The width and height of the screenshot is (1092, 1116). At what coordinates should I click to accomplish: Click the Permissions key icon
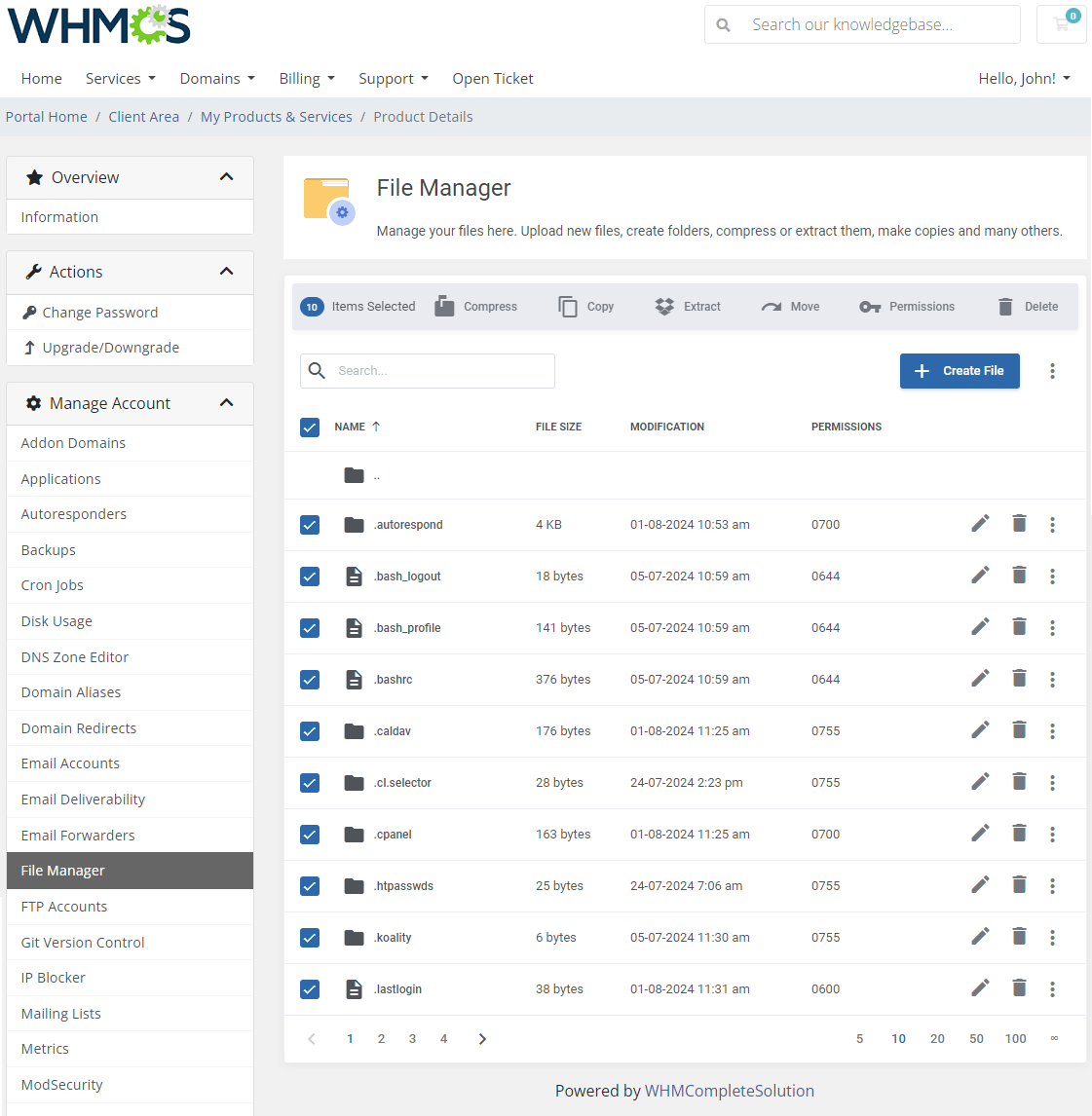[870, 307]
